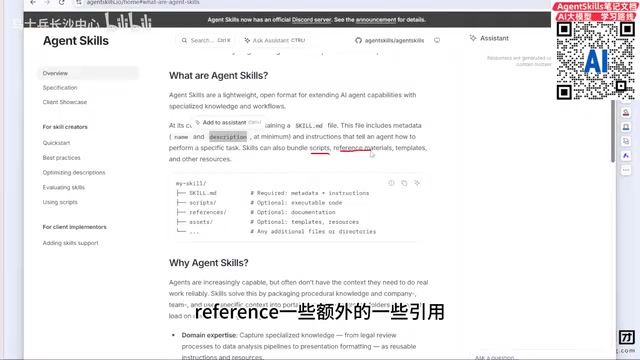Viewport: 640px width, 360px height.
Task: Open the Specification page in sidebar
Action: coord(60,88)
